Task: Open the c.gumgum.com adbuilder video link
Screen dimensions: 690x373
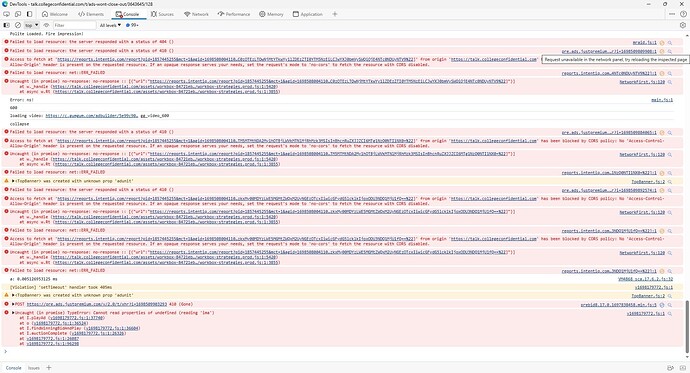Action: 92,116
